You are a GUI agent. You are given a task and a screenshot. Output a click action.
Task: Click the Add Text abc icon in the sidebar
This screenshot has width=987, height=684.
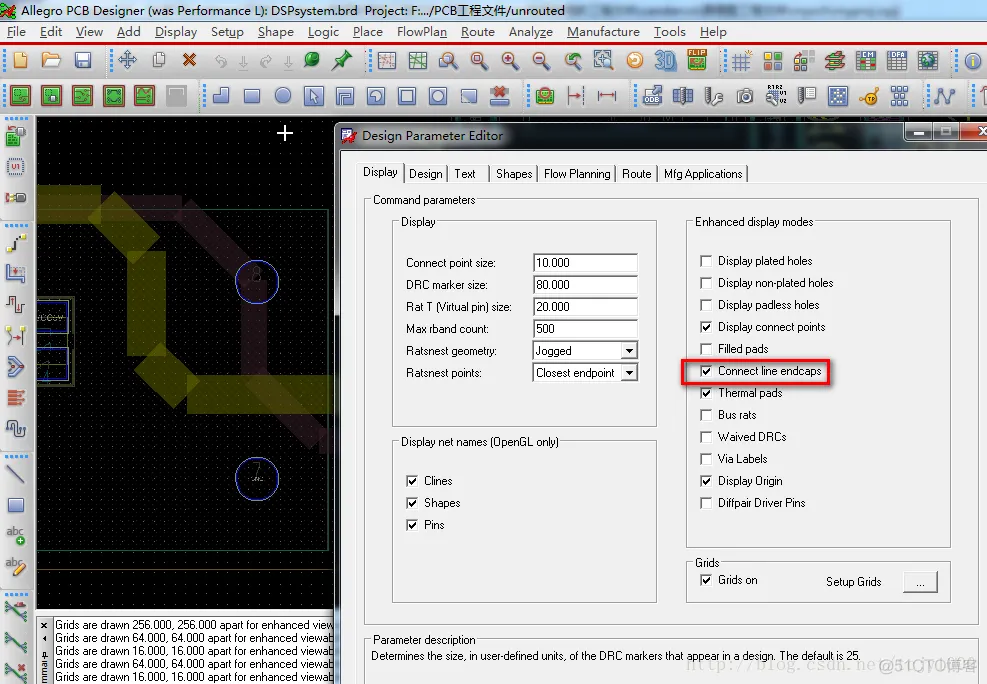click(15, 535)
